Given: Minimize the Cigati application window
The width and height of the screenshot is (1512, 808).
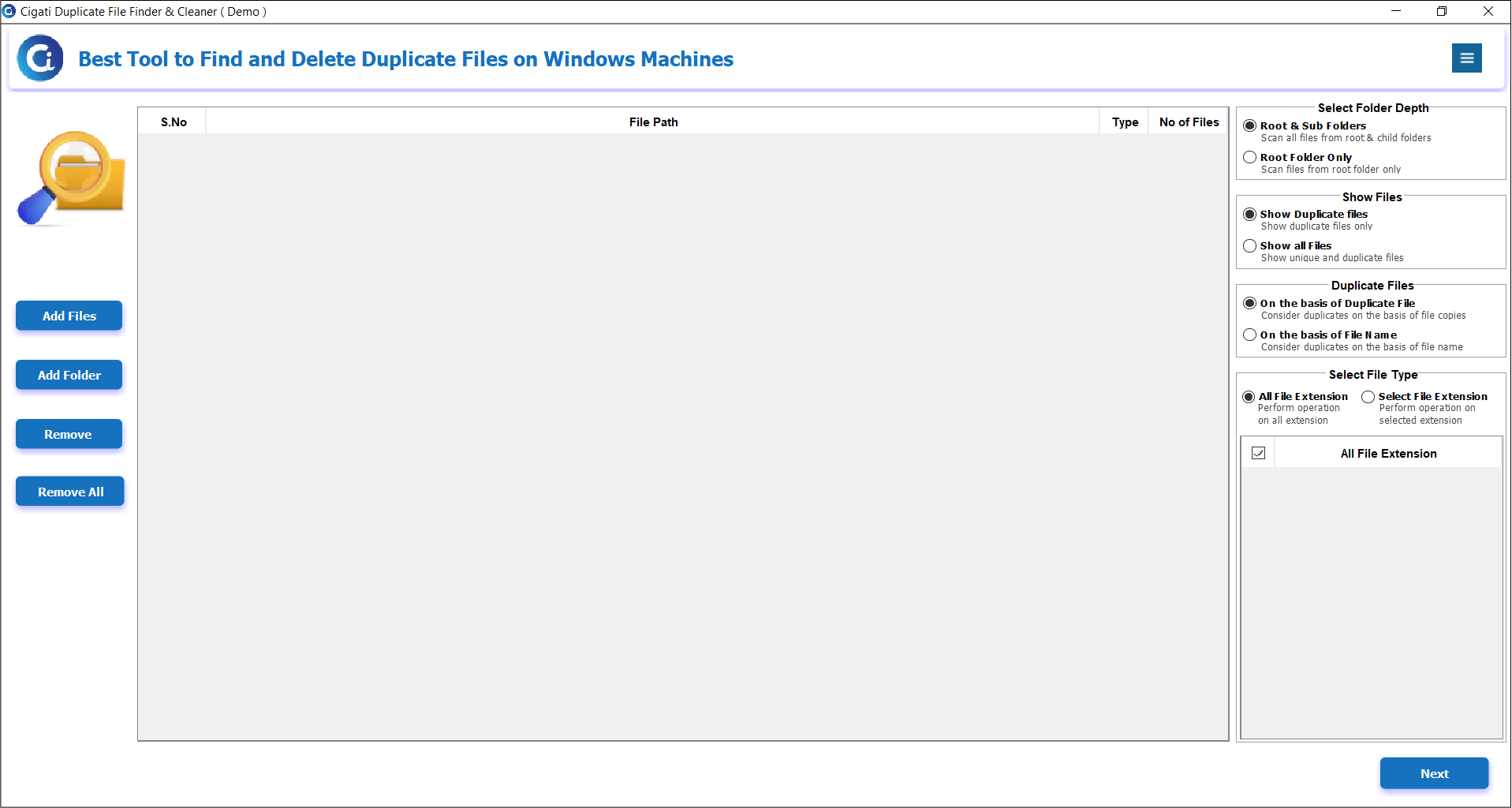Looking at the screenshot, I should 1396,11.
